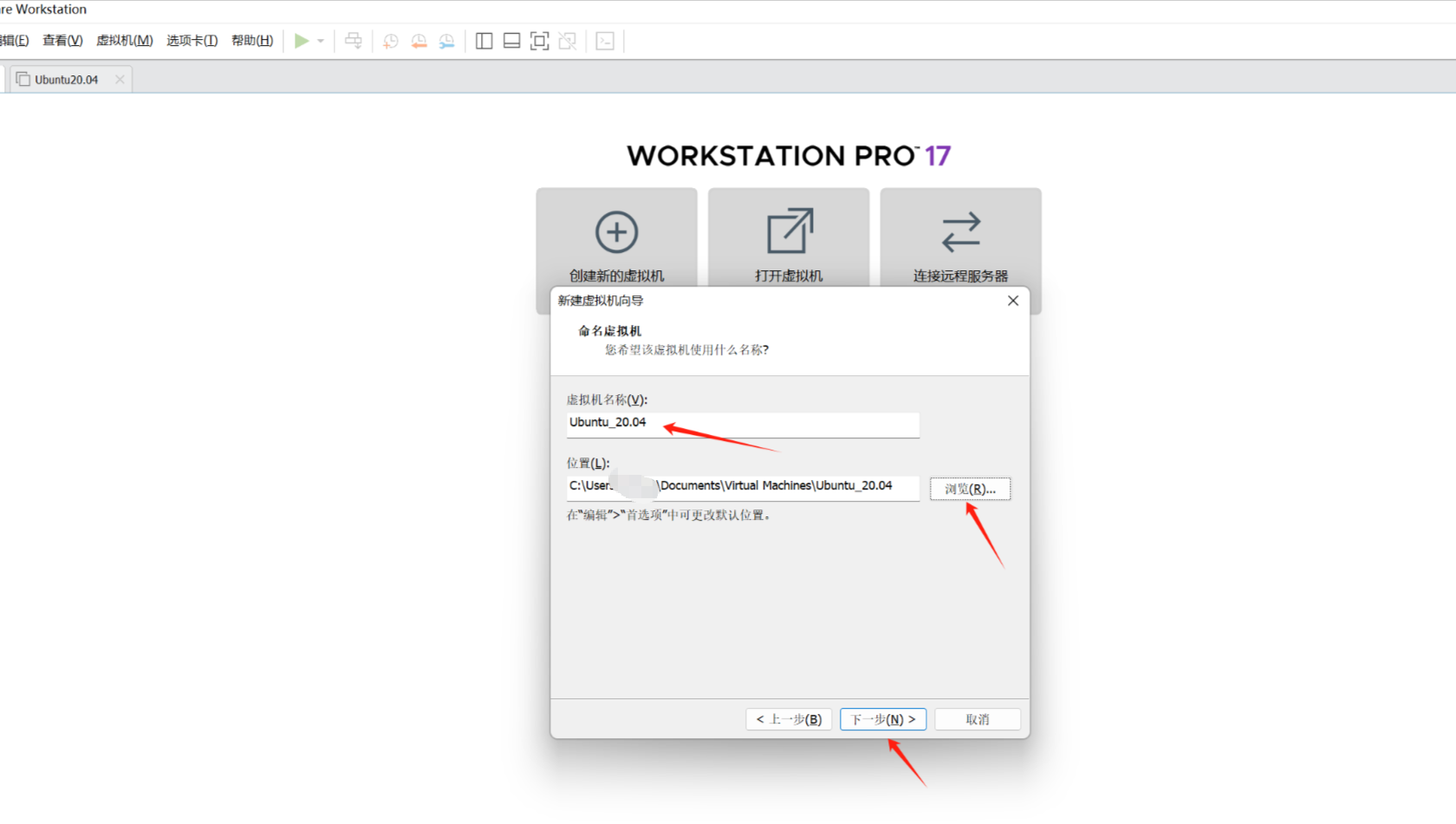Viewport: 1456px width, 824px height.
Task: Click the green Power On play icon
Action: coord(301,41)
